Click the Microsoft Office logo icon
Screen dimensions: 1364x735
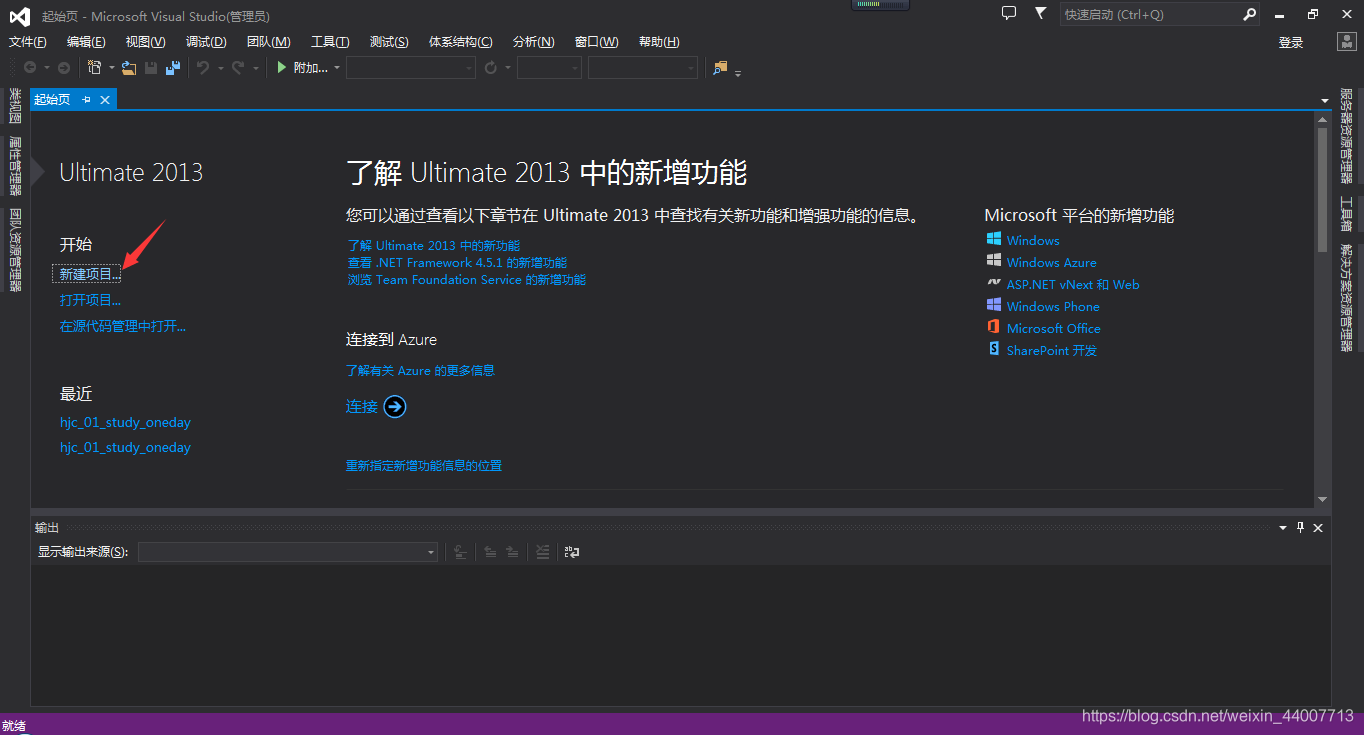pos(994,328)
